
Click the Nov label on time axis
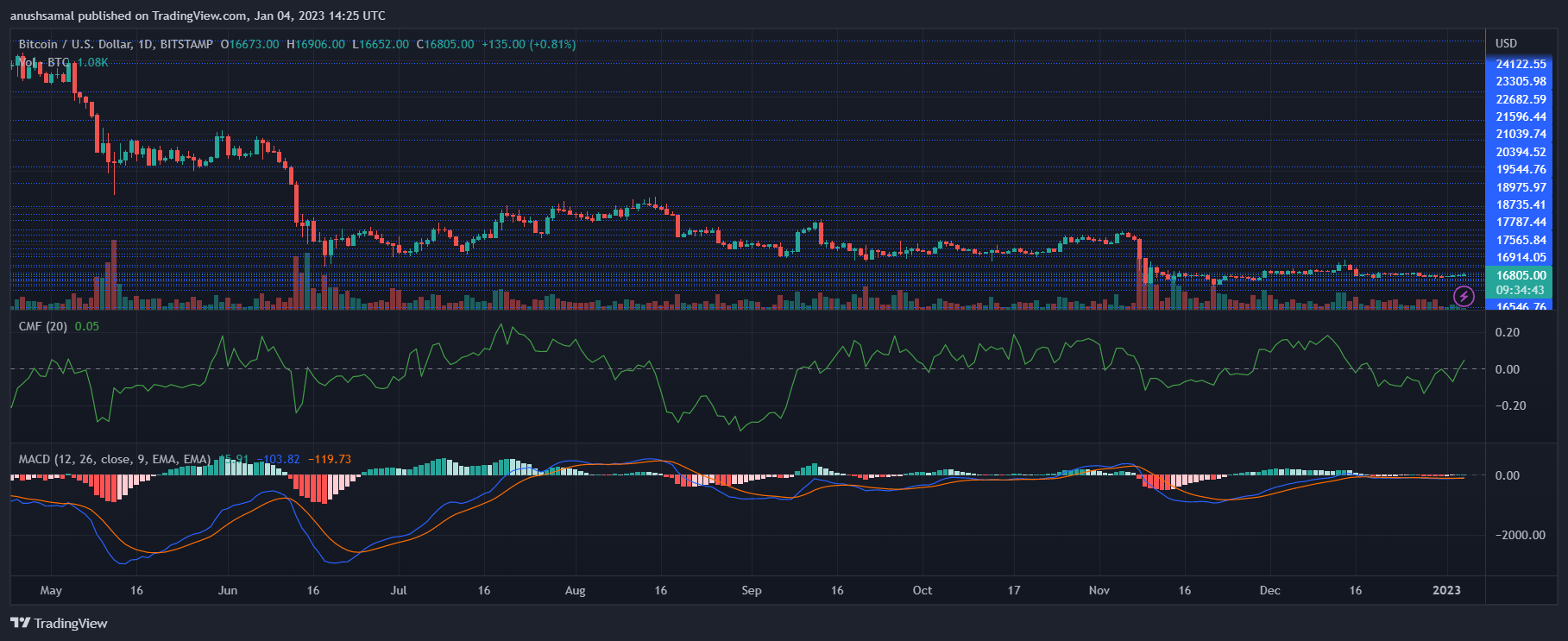pyautogui.click(x=1099, y=590)
